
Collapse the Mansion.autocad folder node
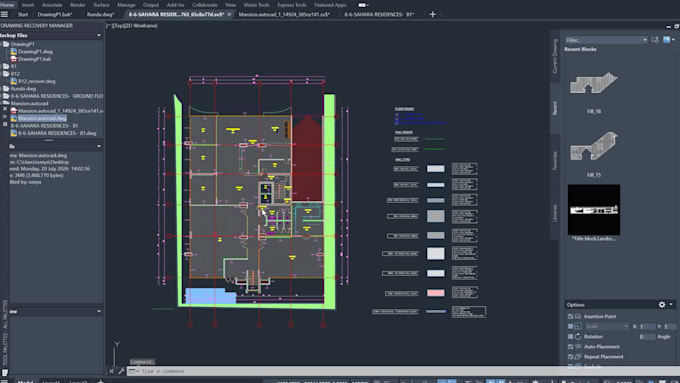coord(5,103)
